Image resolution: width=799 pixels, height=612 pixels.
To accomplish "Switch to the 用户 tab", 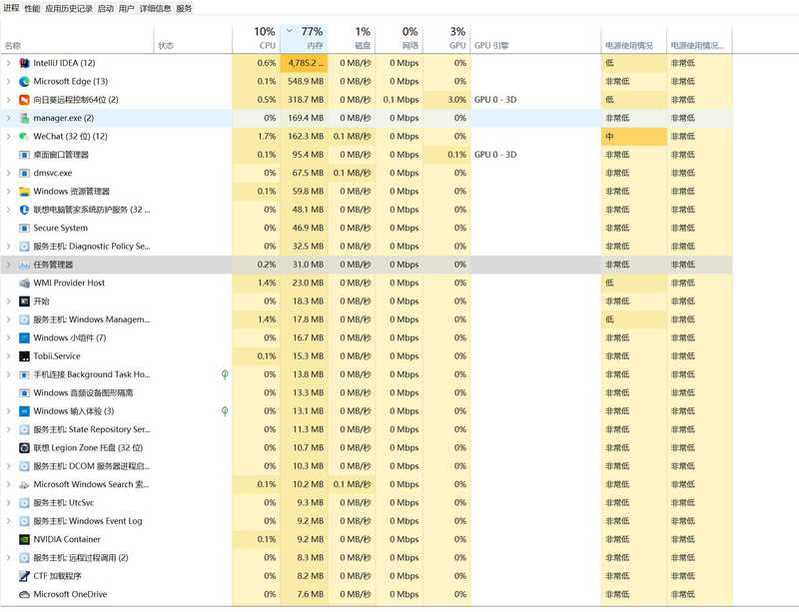I will [126, 8].
